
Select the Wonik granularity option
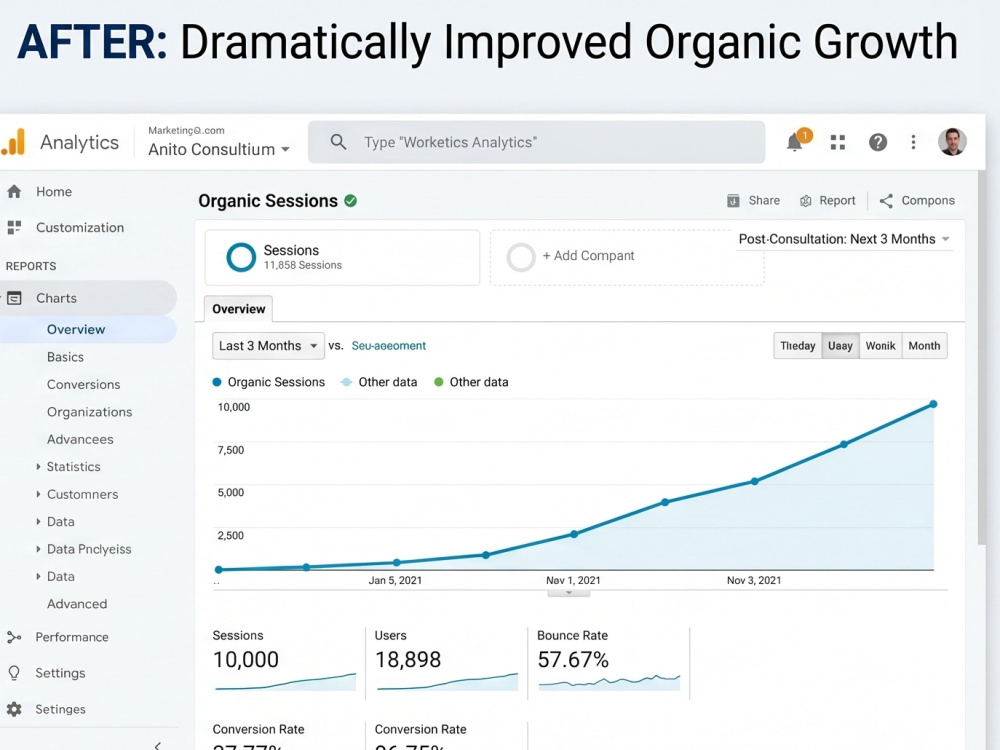(881, 346)
